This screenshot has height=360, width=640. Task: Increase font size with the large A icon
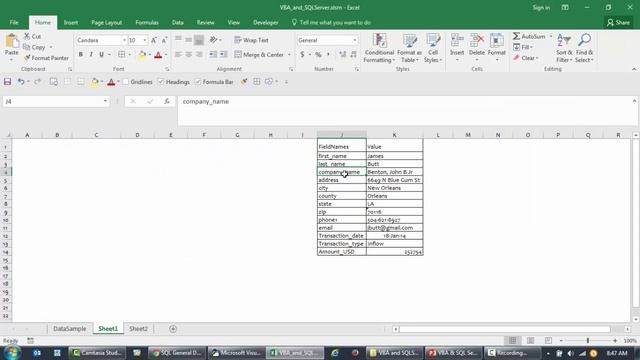point(153,40)
